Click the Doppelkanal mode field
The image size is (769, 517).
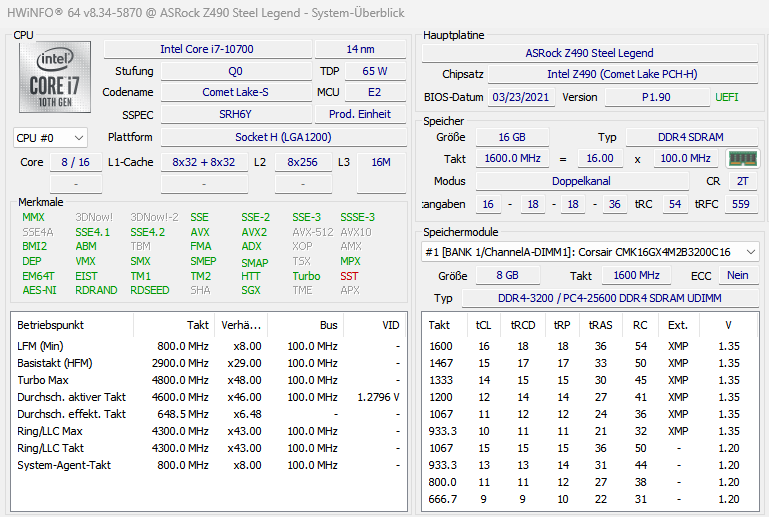tap(582, 181)
